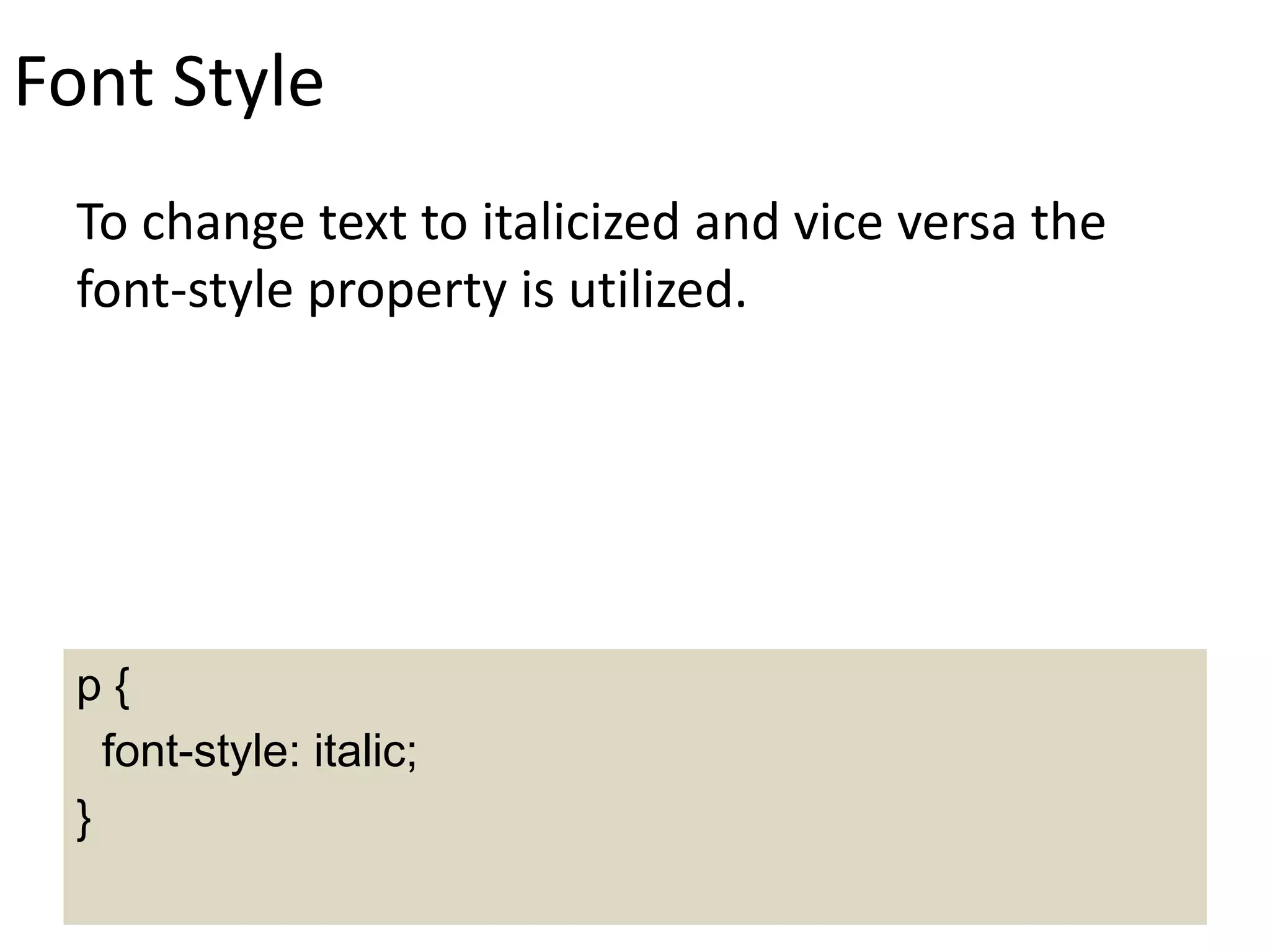Click the word 'To' starting the paragraph
The image size is (1270, 952).
pyautogui.click(x=102, y=222)
